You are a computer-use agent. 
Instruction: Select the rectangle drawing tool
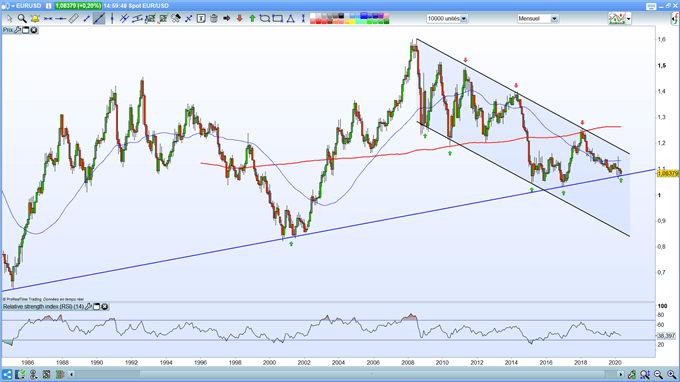tap(278, 19)
